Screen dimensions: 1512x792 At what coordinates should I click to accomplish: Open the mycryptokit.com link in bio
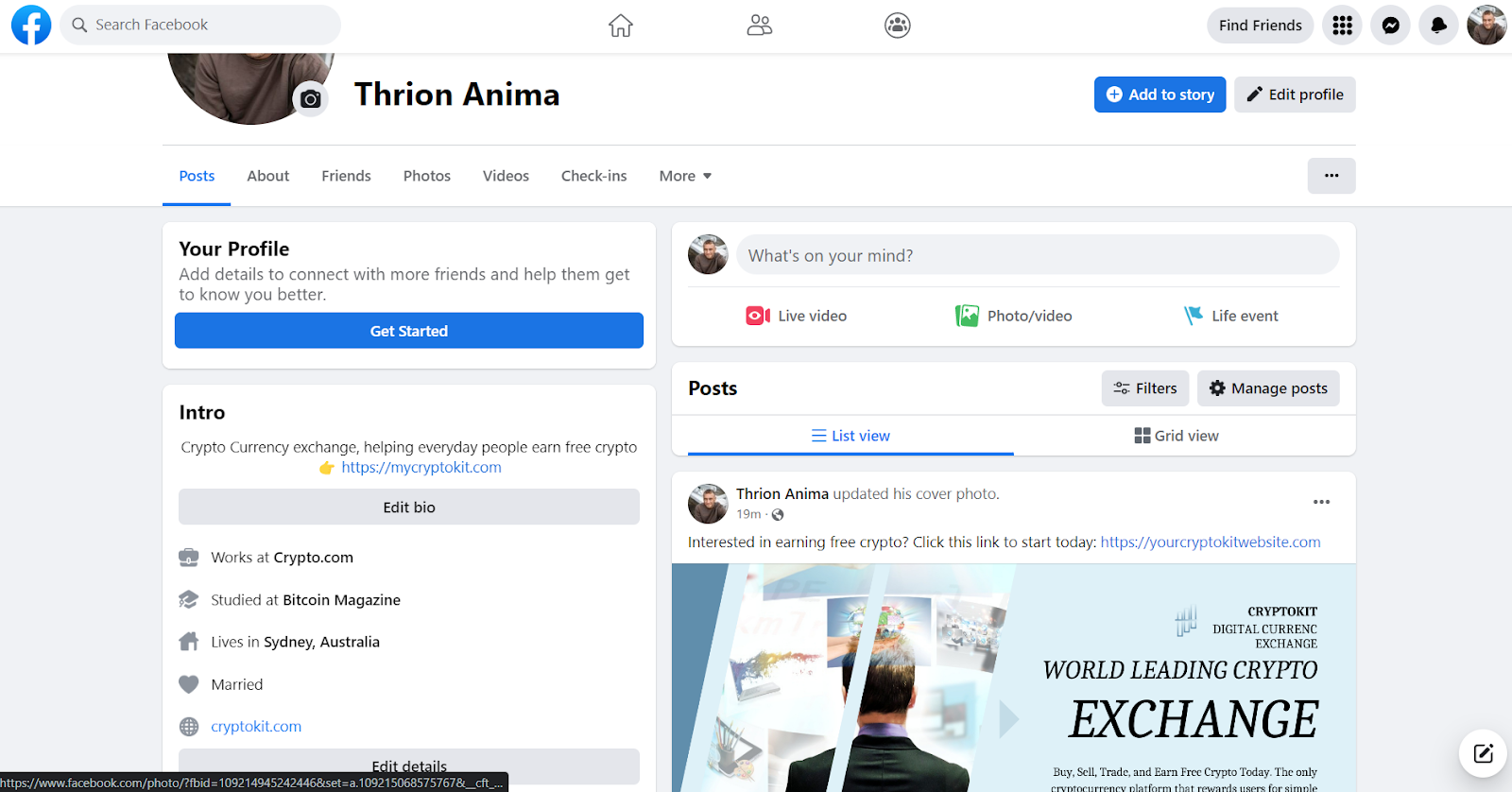pos(421,468)
